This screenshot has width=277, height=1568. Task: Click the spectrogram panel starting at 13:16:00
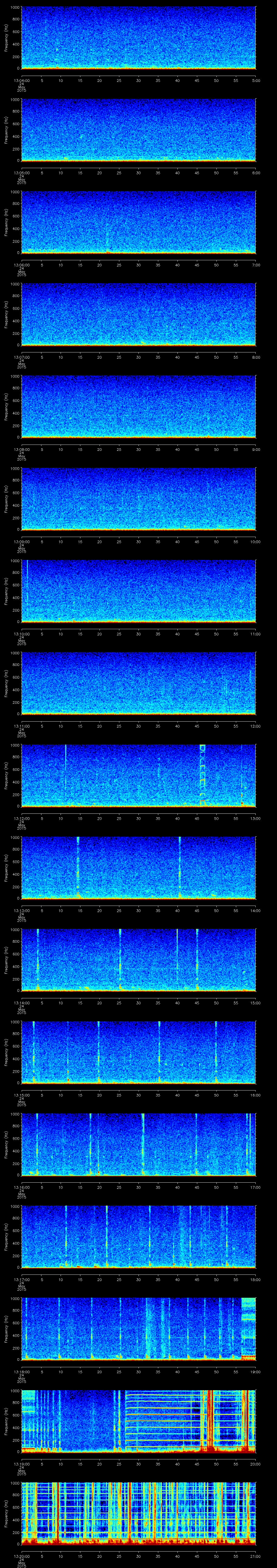139,1145
